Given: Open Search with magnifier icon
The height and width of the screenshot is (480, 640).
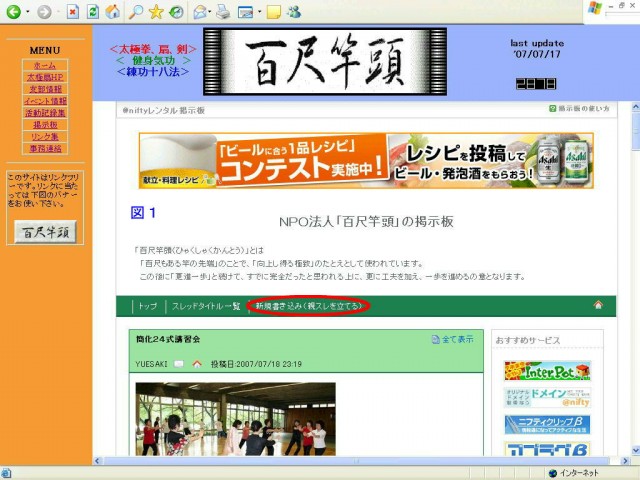Looking at the screenshot, I should (135, 12).
